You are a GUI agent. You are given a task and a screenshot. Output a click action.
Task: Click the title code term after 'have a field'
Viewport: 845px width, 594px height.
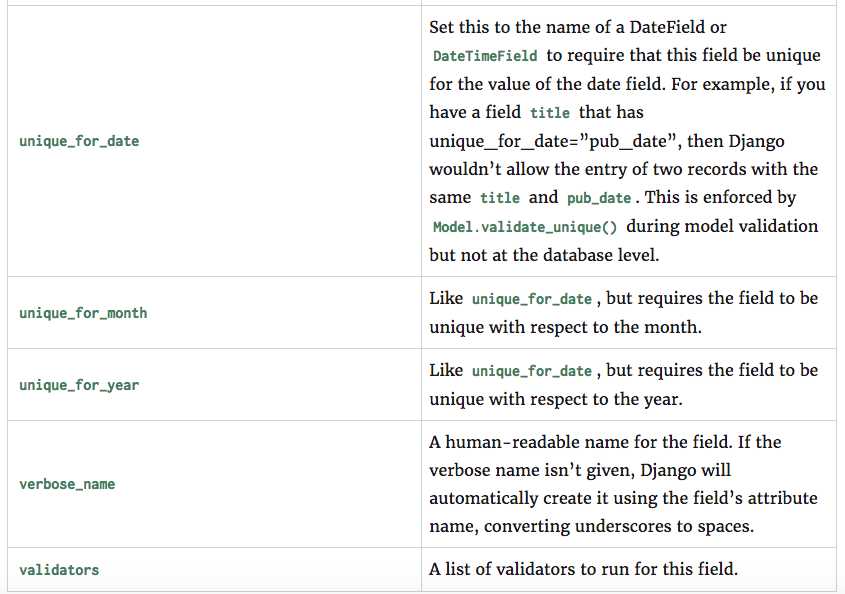pyautogui.click(x=550, y=113)
